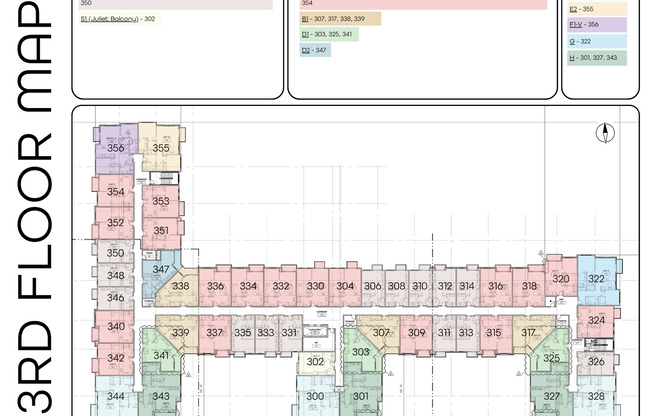
Task: Click the G - 322 legend entry
Action: coord(597,41)
